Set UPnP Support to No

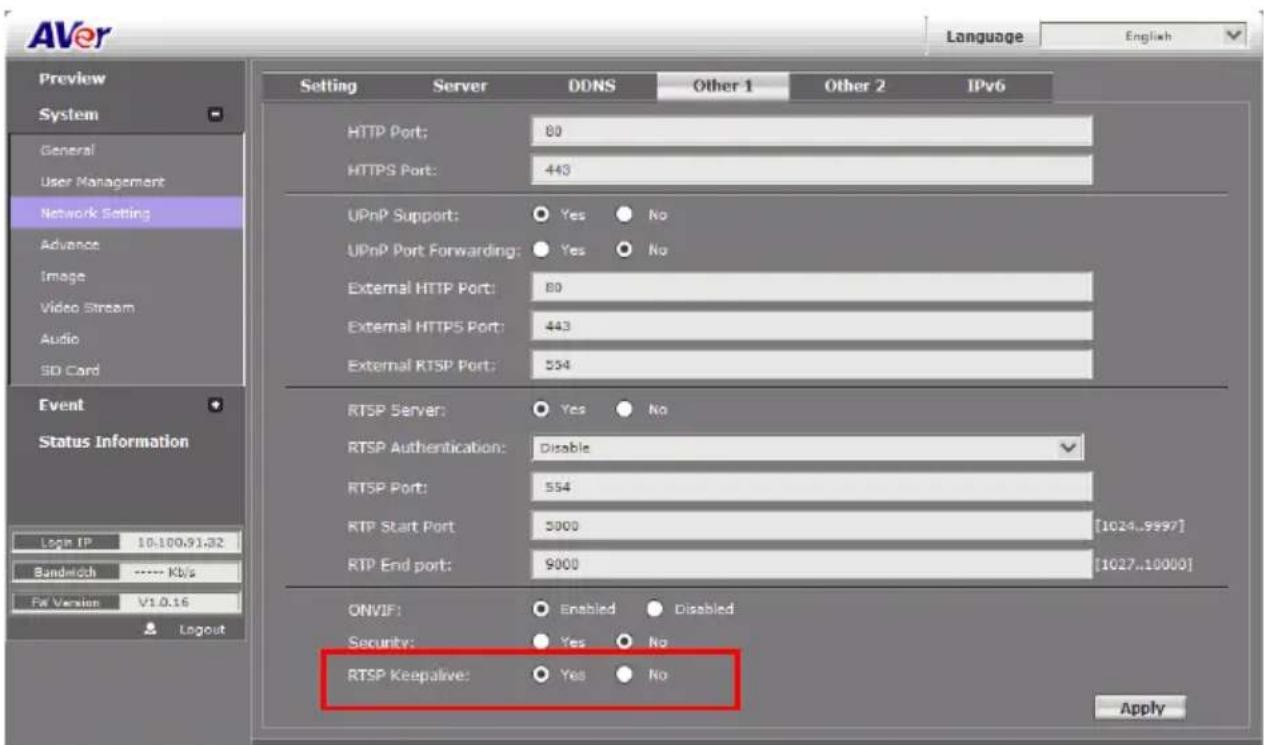(625, 214)
